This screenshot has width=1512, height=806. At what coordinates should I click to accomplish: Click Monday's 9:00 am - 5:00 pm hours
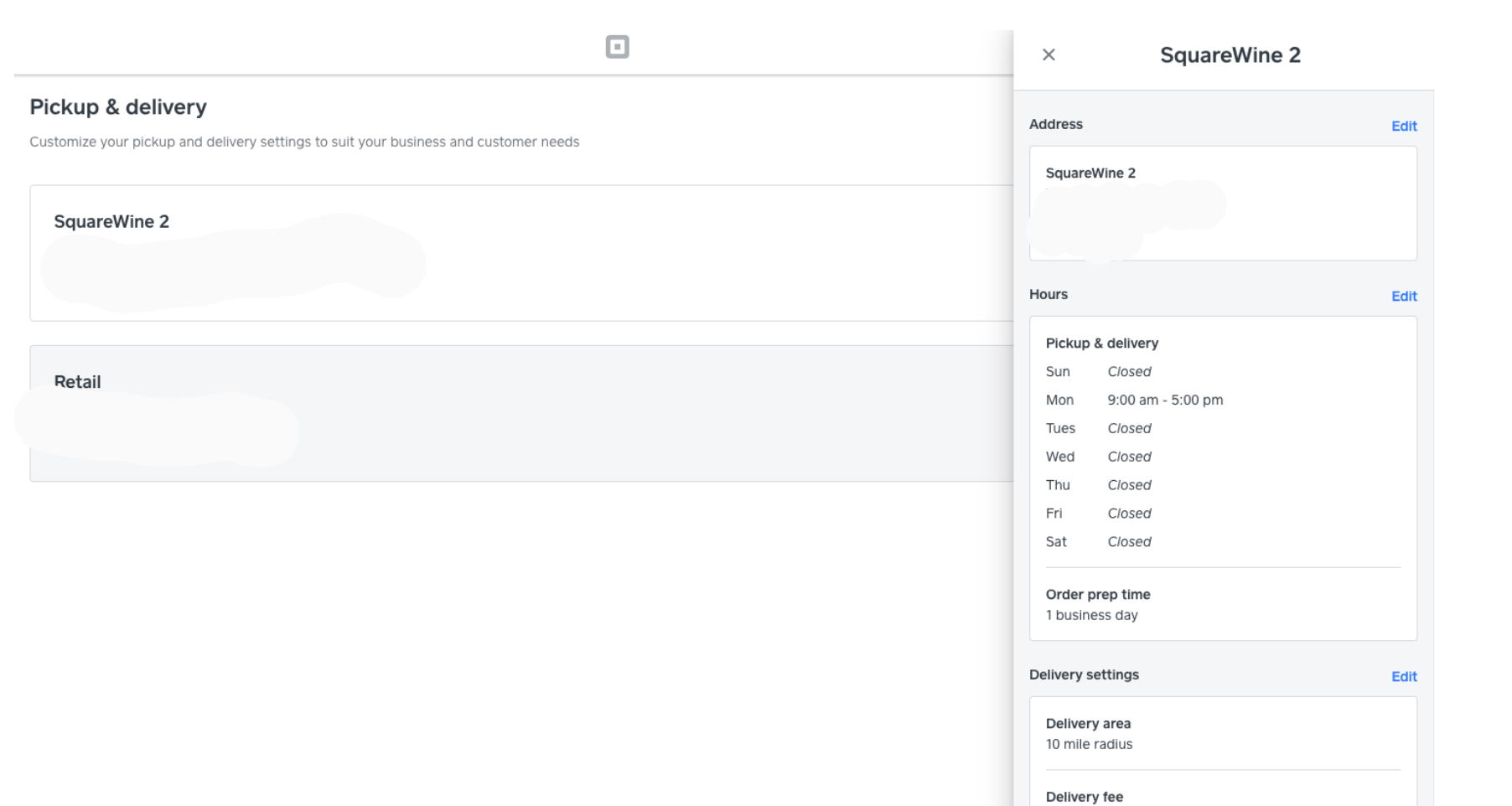pos(1164,400)
